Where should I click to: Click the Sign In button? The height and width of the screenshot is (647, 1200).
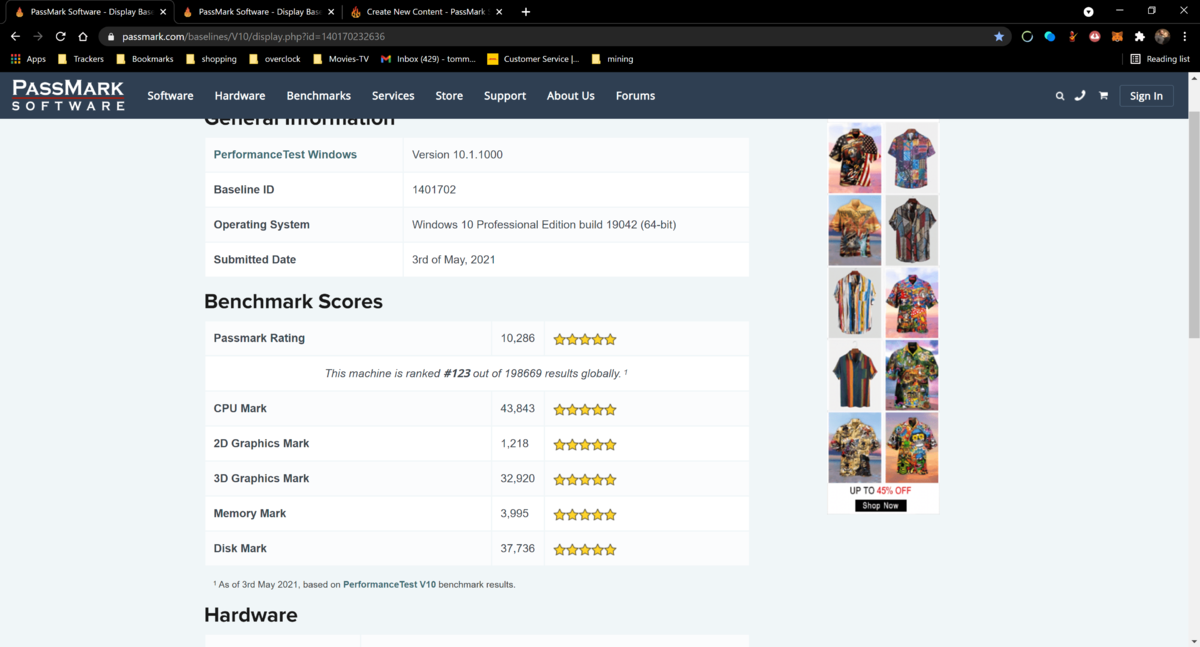[x=1146, y=96]
